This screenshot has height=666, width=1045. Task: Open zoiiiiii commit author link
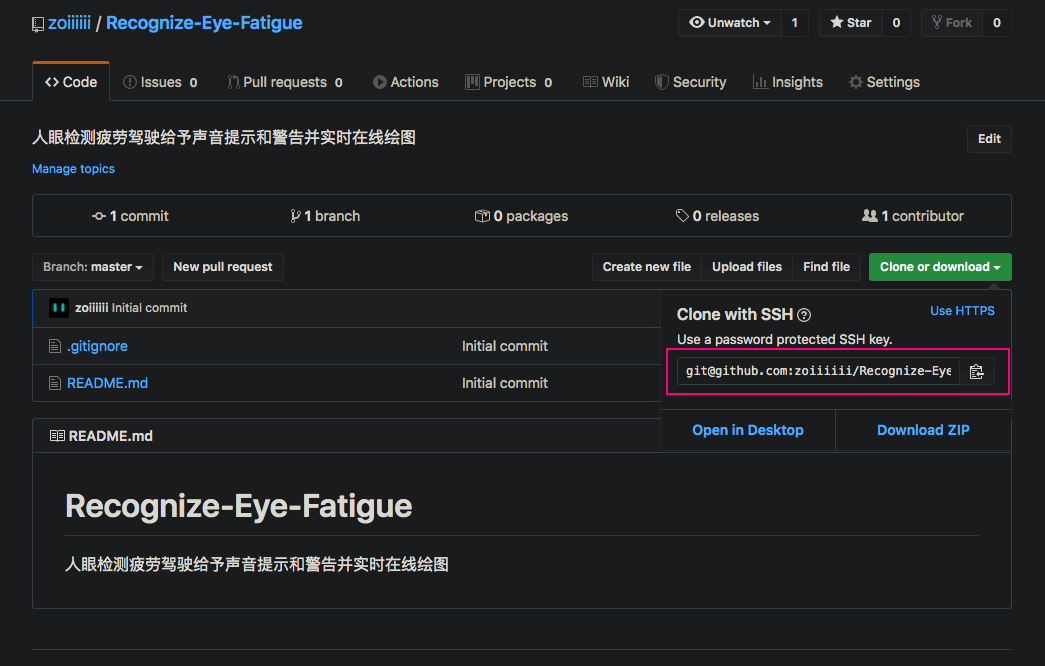(91, 308)
